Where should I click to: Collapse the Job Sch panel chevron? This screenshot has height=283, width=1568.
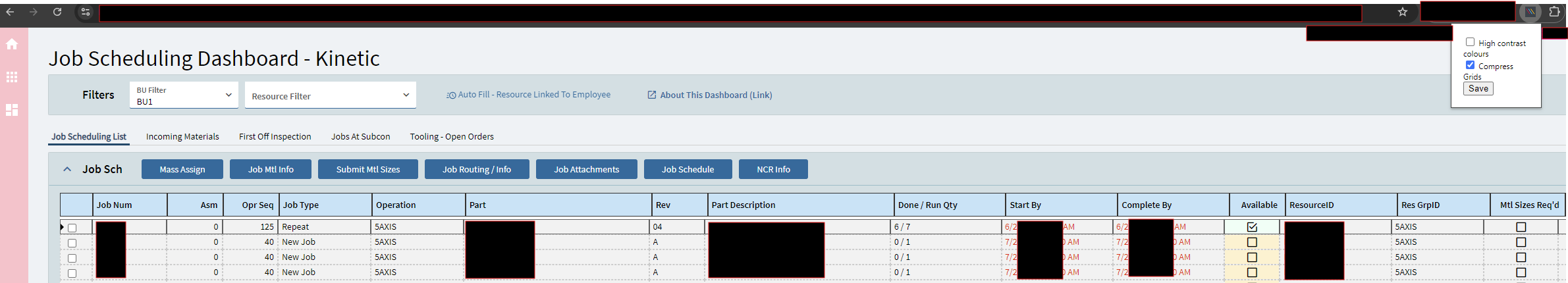pyautogui.click(x=67, y=169)
